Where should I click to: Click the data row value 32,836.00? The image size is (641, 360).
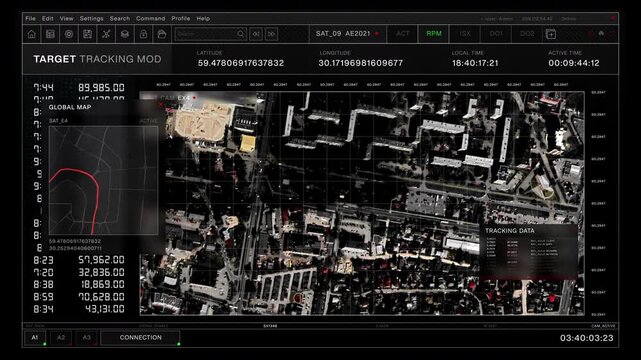pos(101,272)
